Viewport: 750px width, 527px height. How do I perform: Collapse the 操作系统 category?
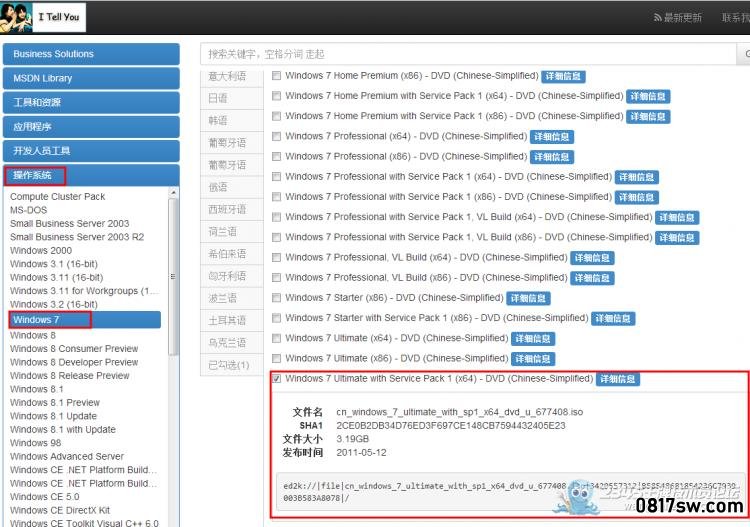(x=91, y=175)
